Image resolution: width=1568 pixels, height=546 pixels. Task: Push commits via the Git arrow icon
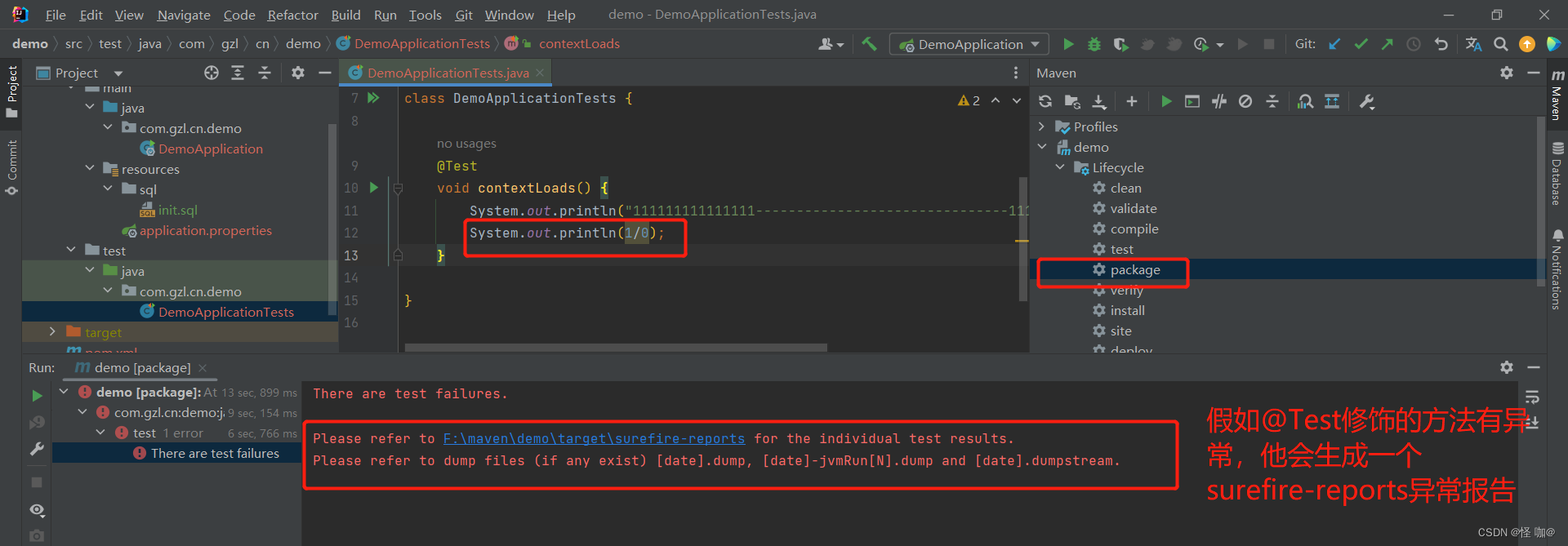[1387, 44]
